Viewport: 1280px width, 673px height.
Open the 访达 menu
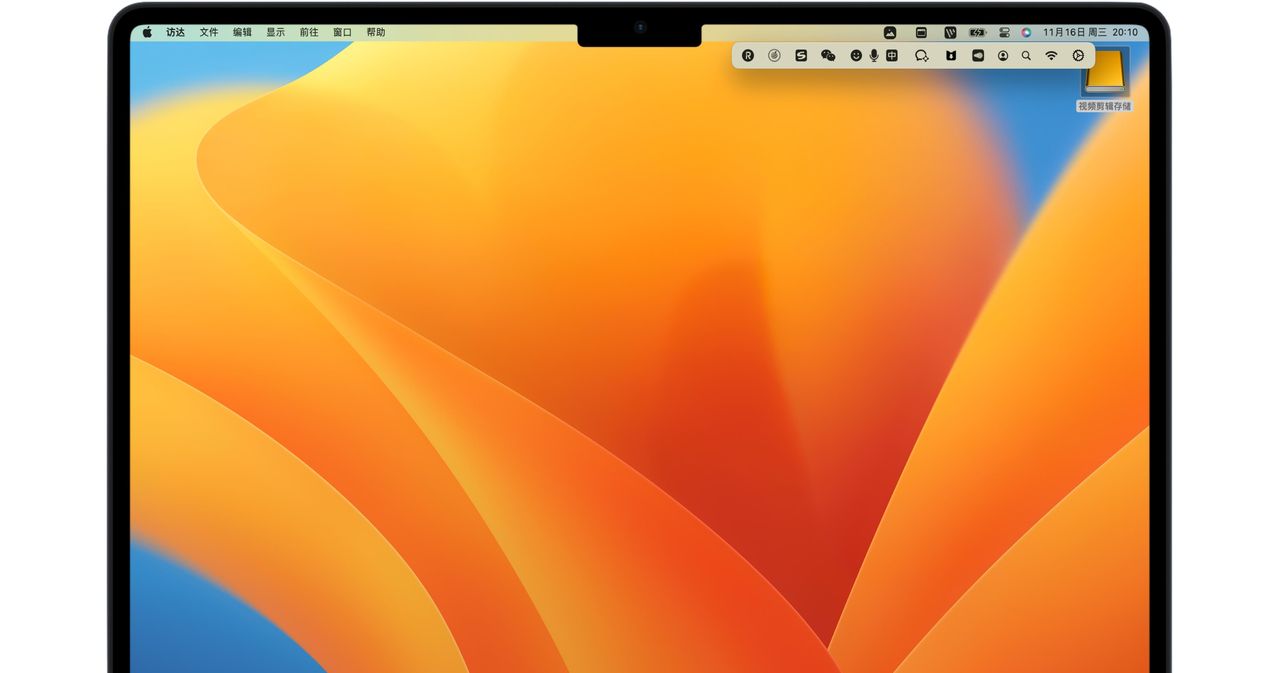pos(176,32)
